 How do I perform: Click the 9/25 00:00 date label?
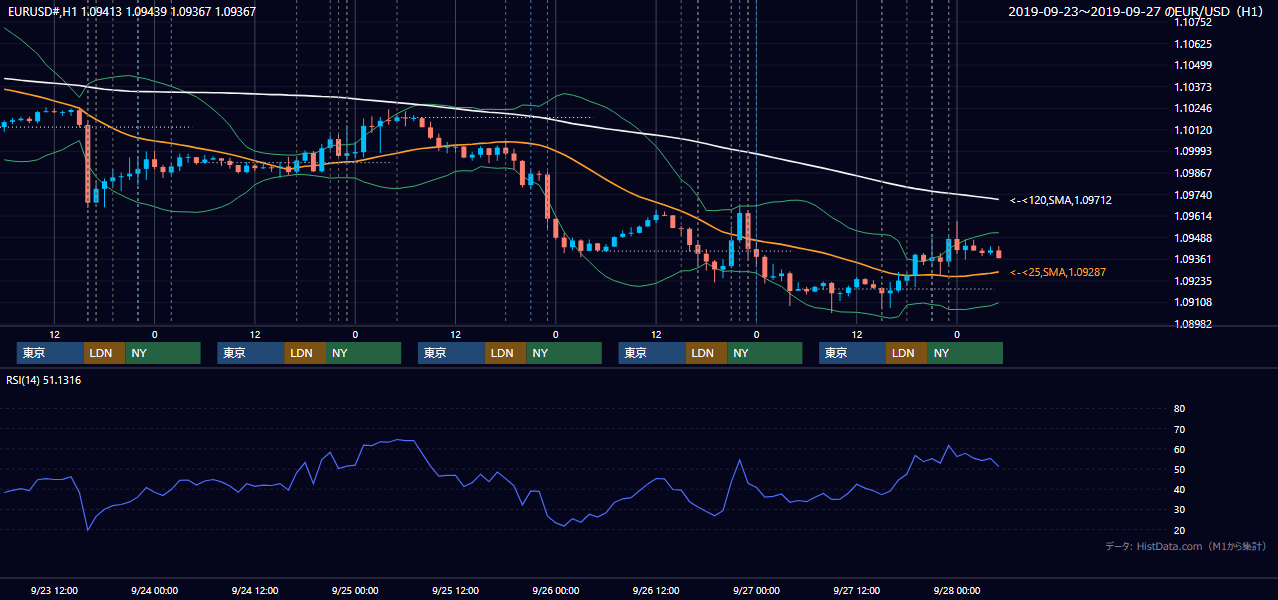pos(355,591)
